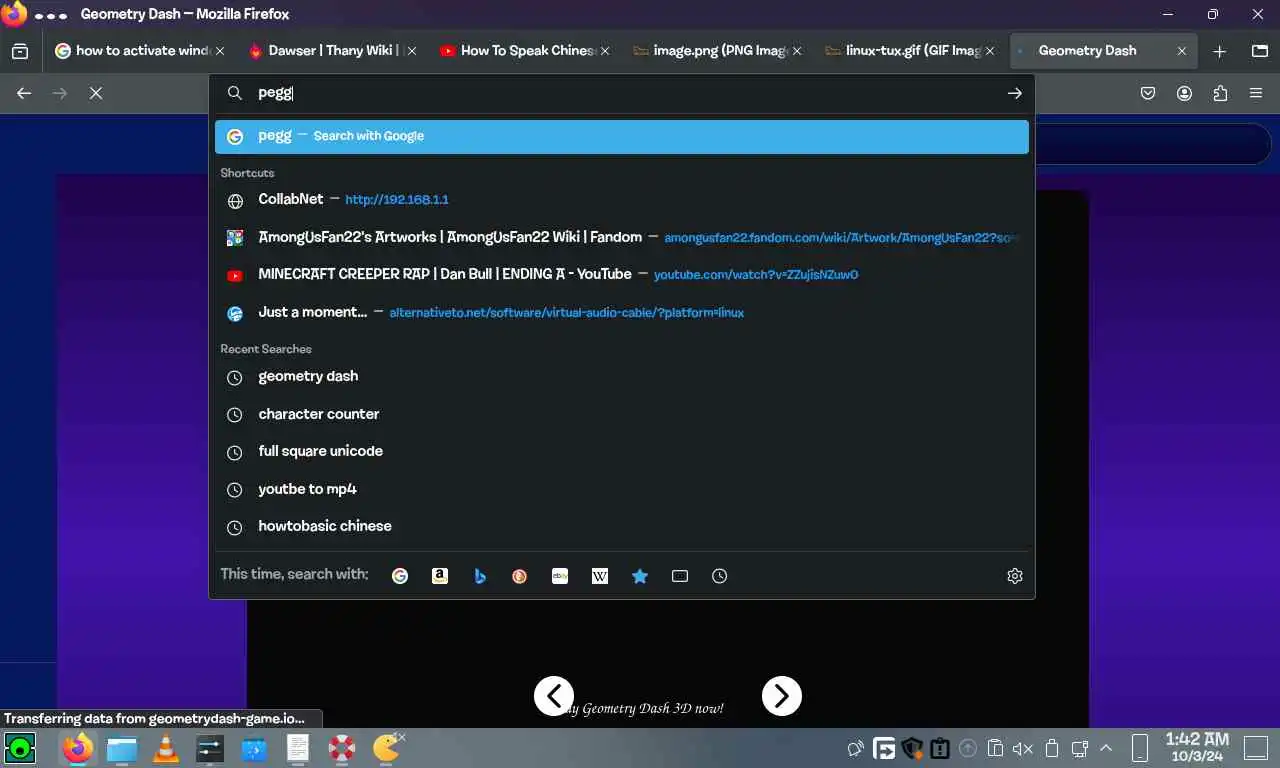1280x768 pixels.
Task: Toggle the muted volume tray icon
Action: pyautogui.click(x=1023, y=748)
